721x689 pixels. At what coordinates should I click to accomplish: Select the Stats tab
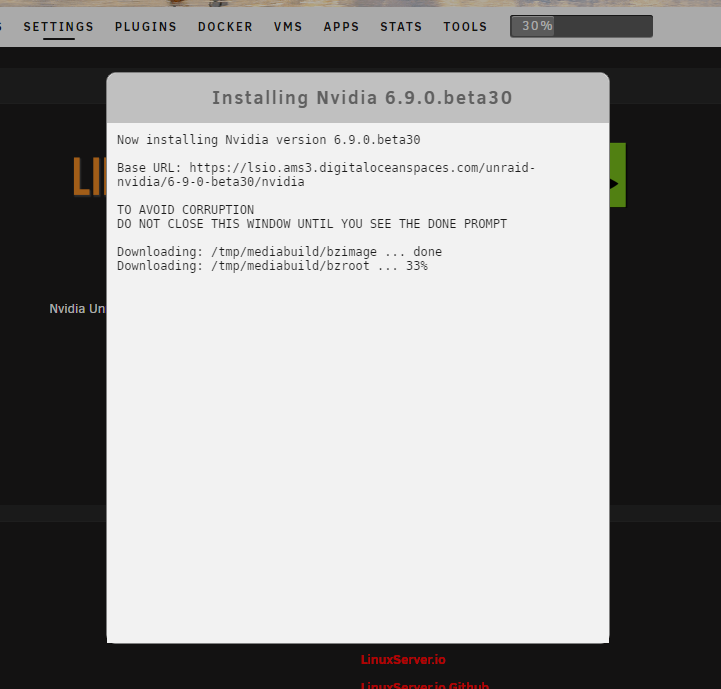pos(401,27)
